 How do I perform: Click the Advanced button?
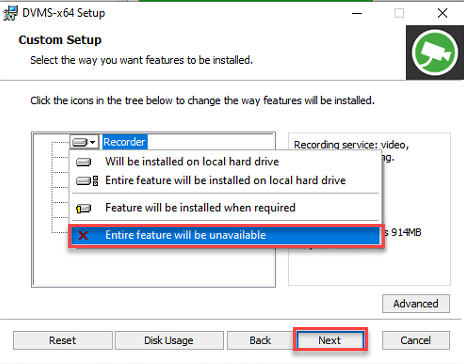tap(416, 303)
